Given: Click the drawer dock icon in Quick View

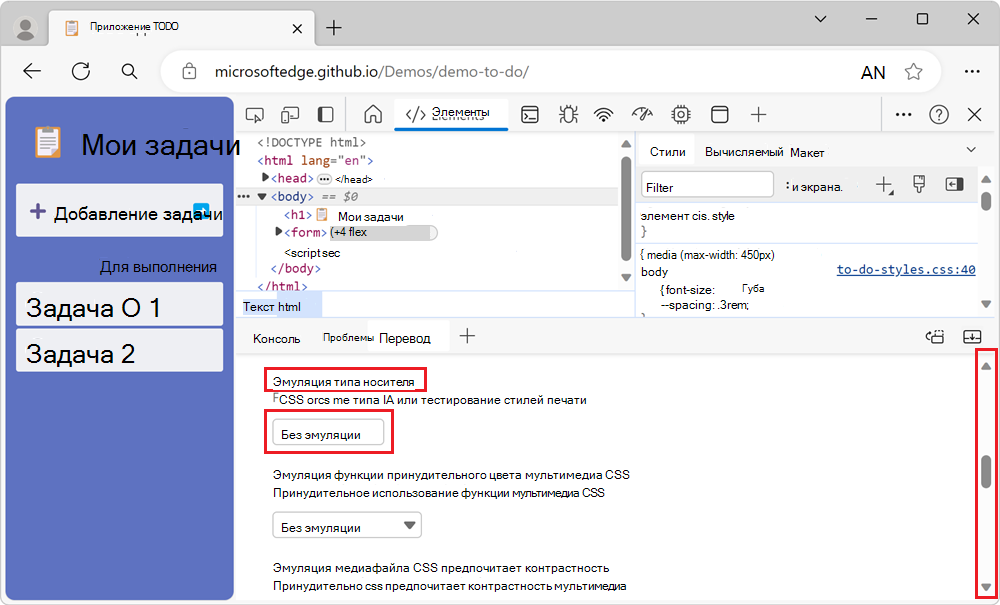Looking at the screenshot, I should click(935, 337).
